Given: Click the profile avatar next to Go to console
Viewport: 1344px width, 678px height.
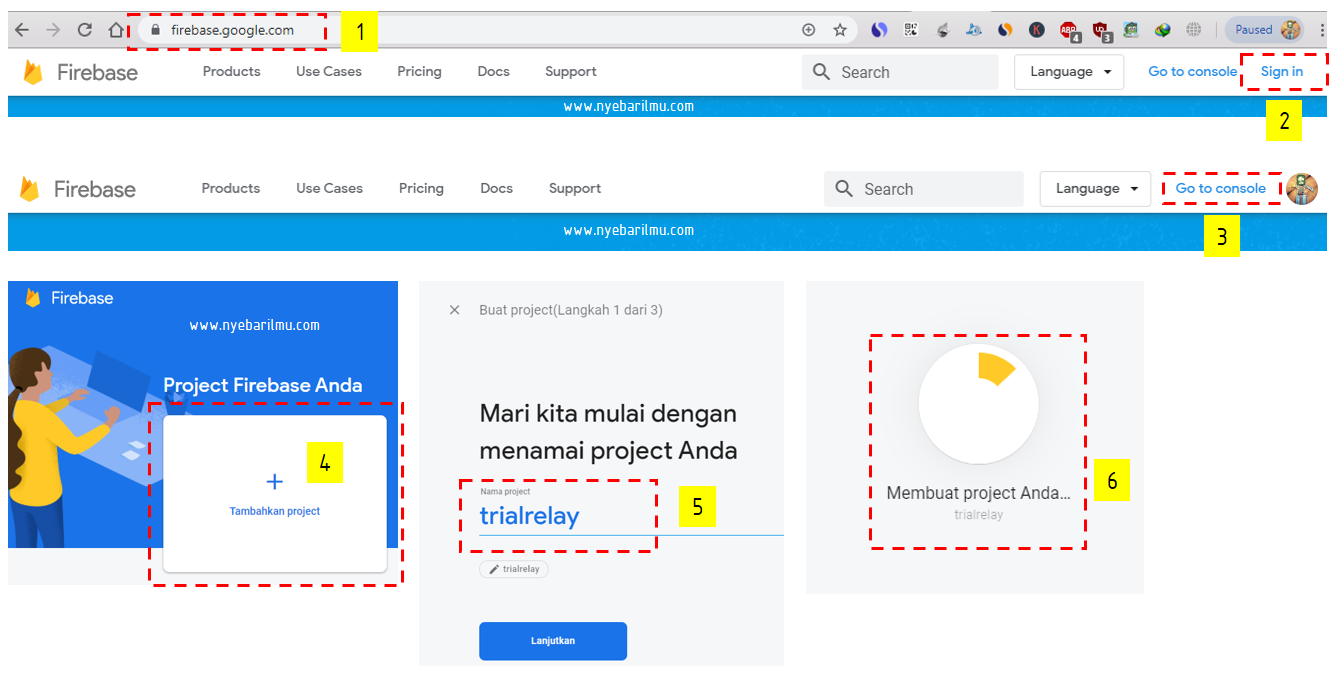Looking at the screenshot, I should [1301, 189].
